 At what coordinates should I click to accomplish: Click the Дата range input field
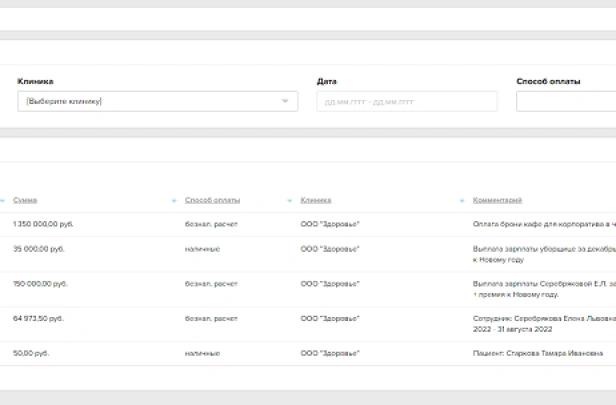[406, 101]
